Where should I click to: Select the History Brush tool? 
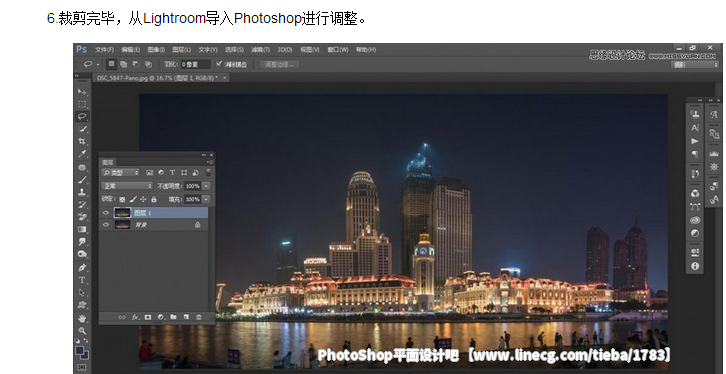(x=82, y=205)
